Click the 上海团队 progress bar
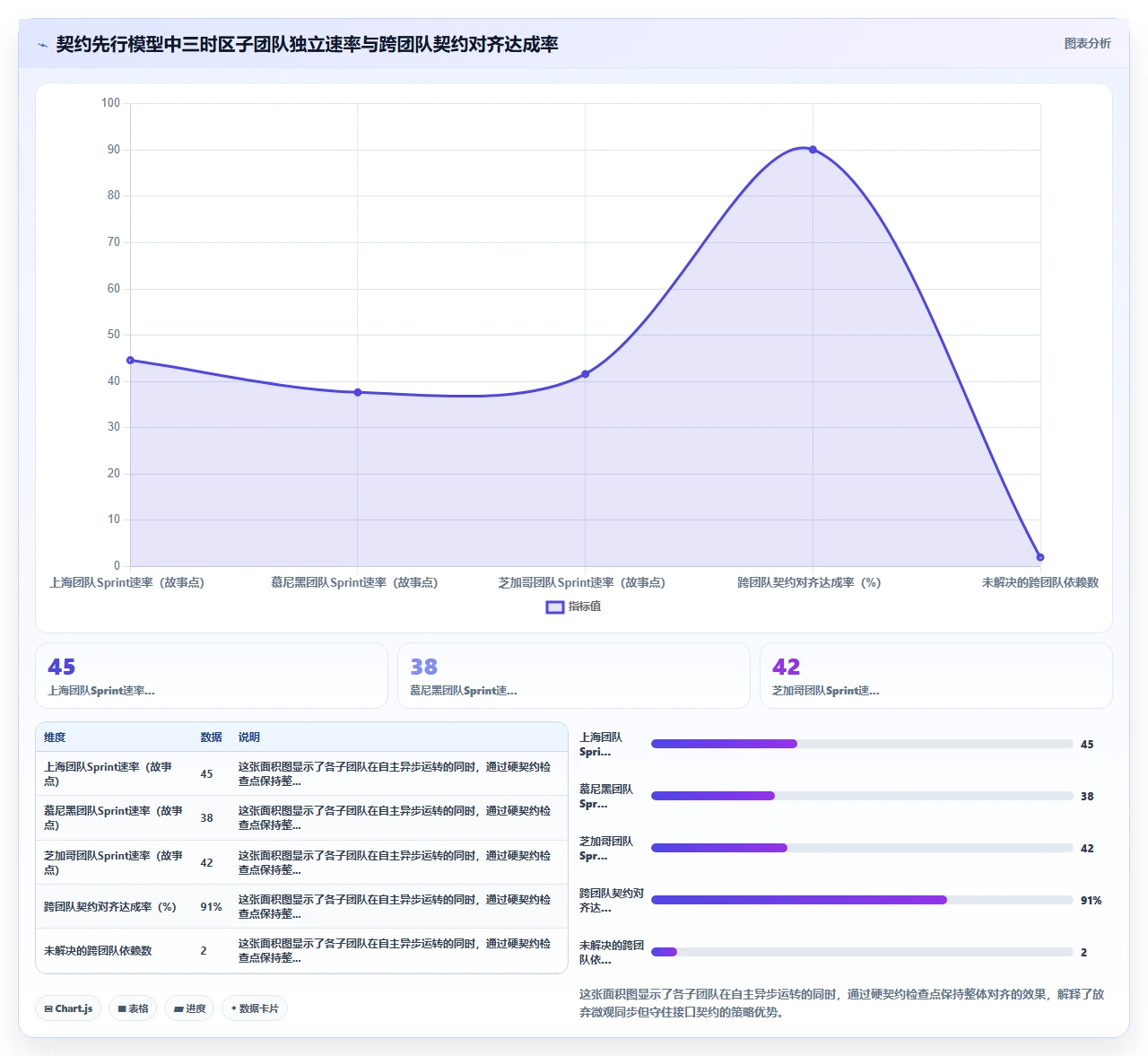The image size is (1148, 1056). 862,744
